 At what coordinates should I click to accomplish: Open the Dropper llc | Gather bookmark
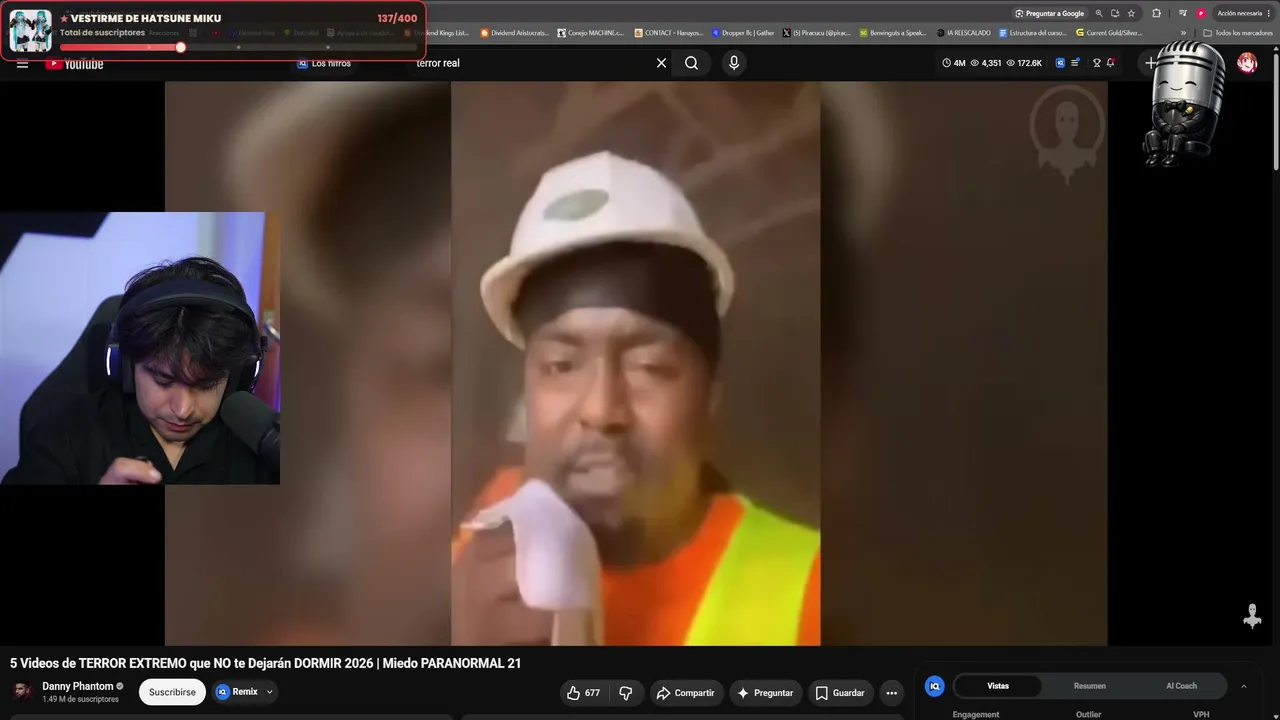tap(743, 33)
